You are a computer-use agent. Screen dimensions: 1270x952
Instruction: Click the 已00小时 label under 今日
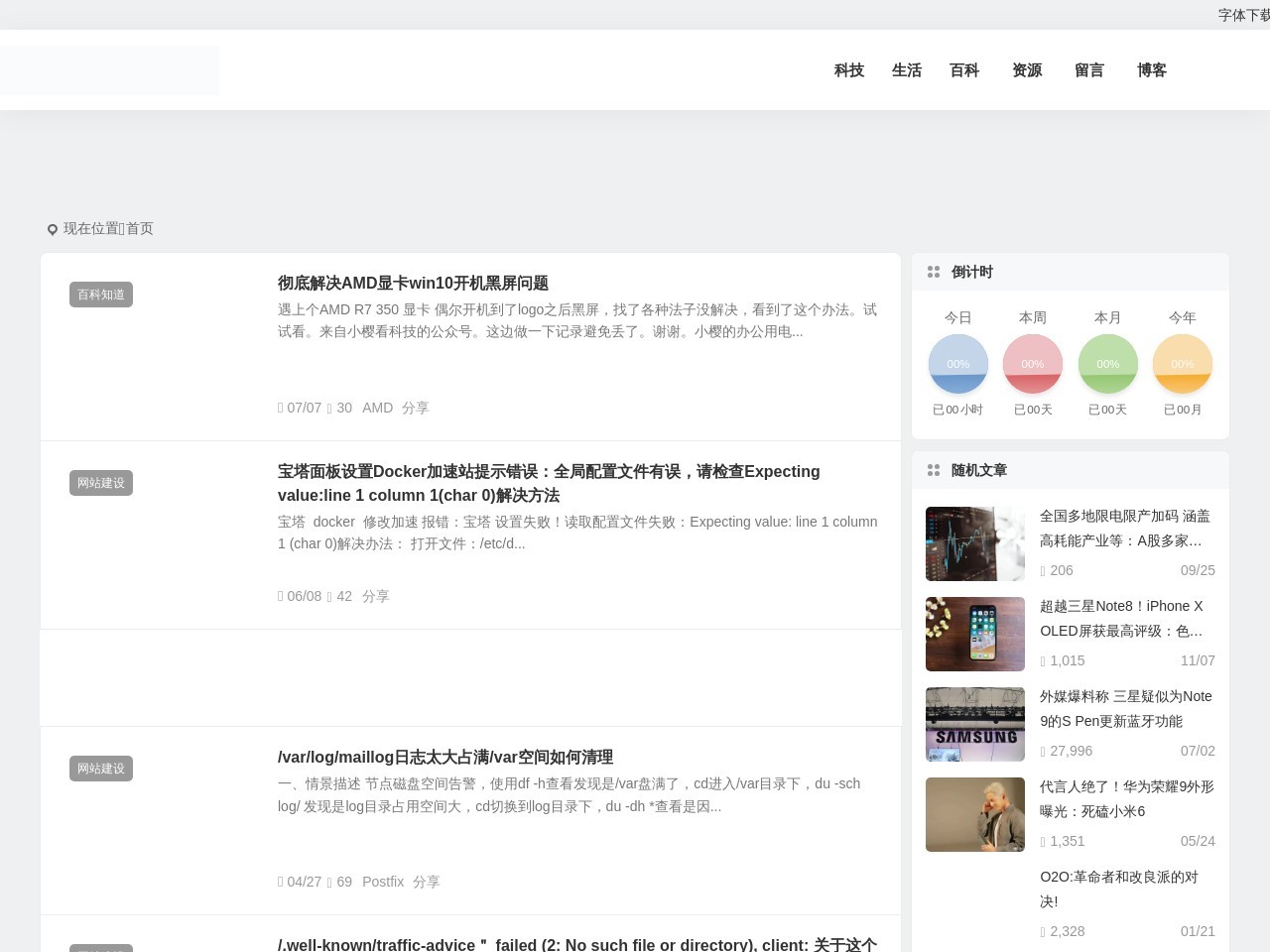tap(957, 410)
